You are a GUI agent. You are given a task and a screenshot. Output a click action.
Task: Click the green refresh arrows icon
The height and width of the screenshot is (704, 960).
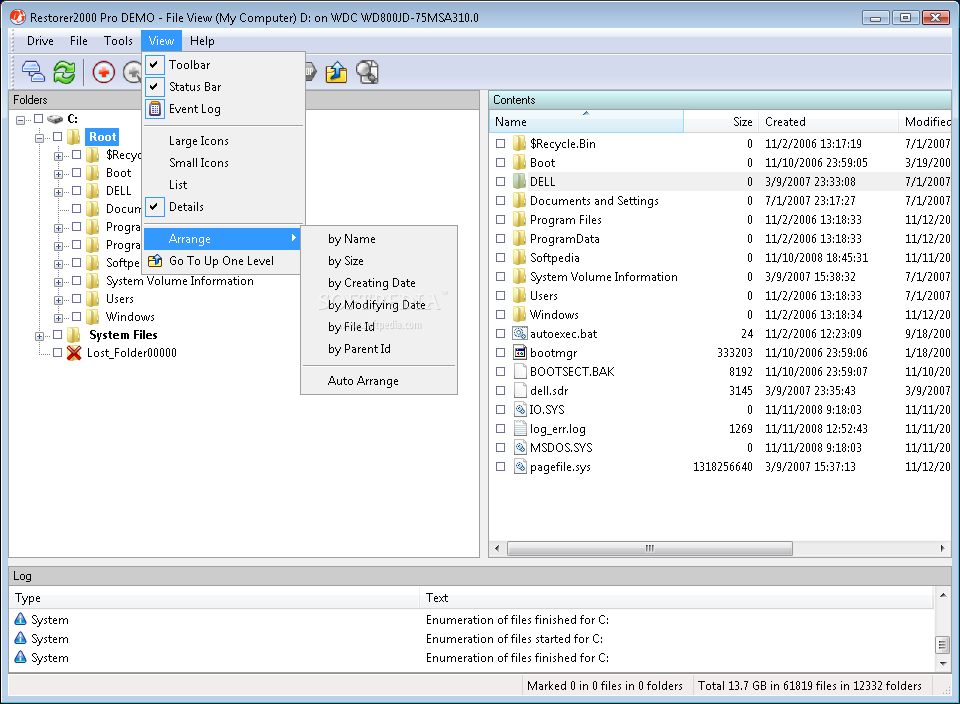tap(64, 72)
